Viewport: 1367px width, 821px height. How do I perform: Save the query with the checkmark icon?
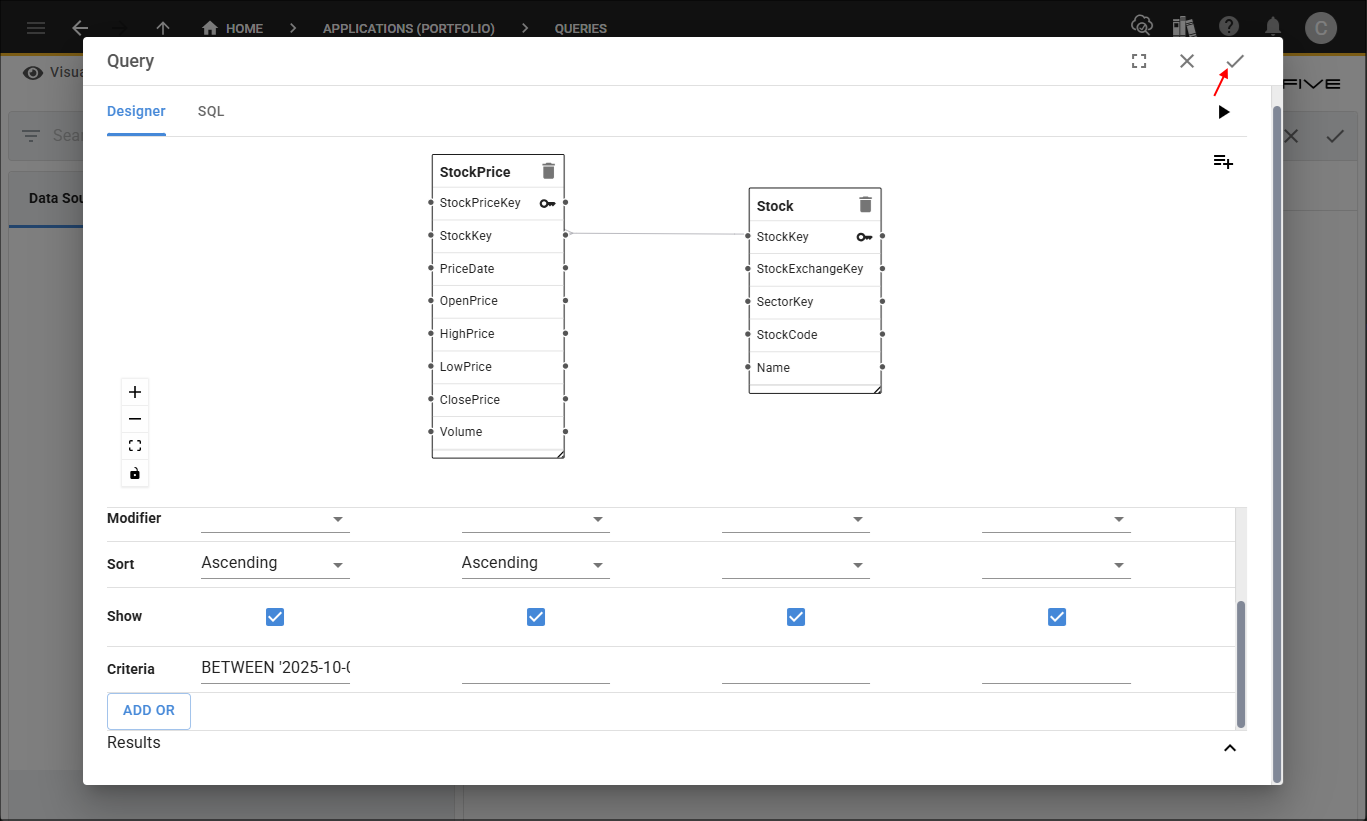click(x=1235, y=61)
